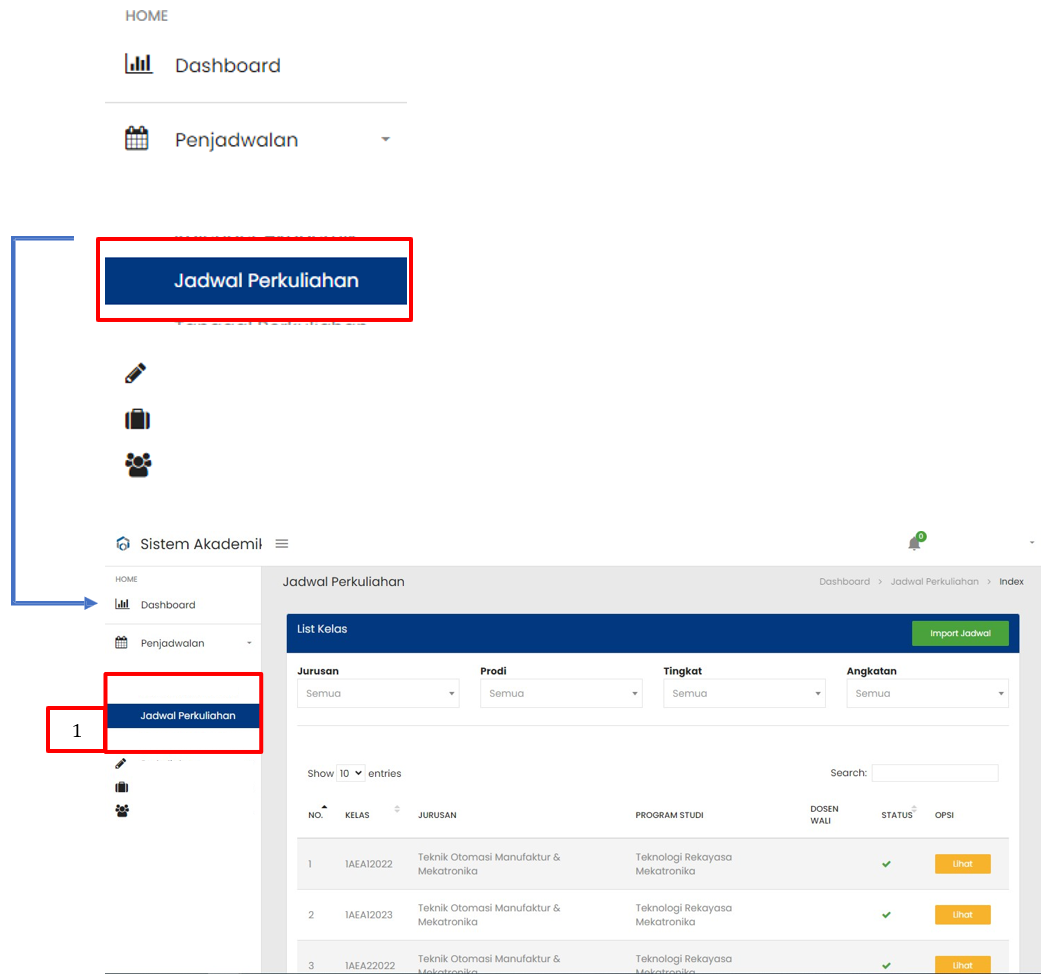
Task: Click the pencil icon in enlarged sidebar
Action: coord(135,373)
